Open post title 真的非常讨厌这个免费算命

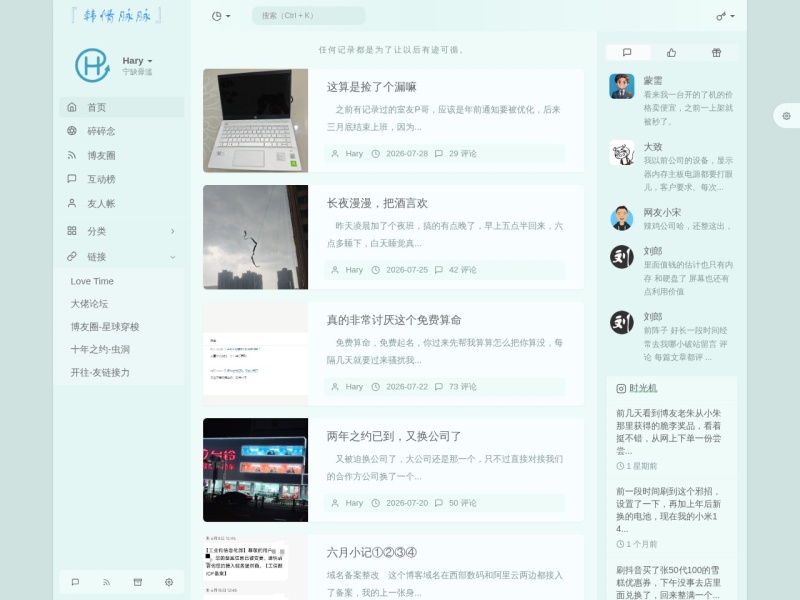pyautogui.click(x=394, y=320)
